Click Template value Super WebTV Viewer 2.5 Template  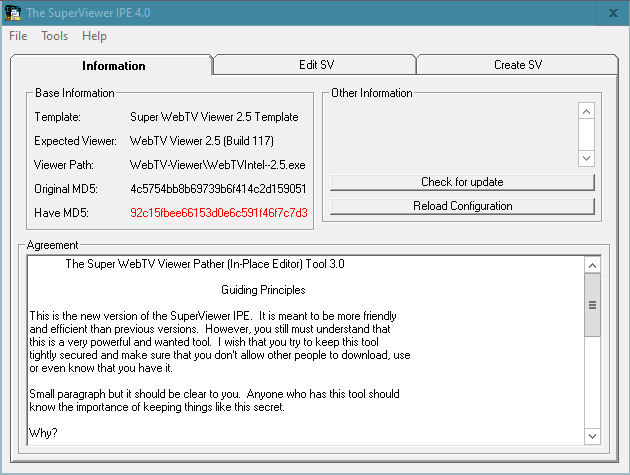(214, 117)
